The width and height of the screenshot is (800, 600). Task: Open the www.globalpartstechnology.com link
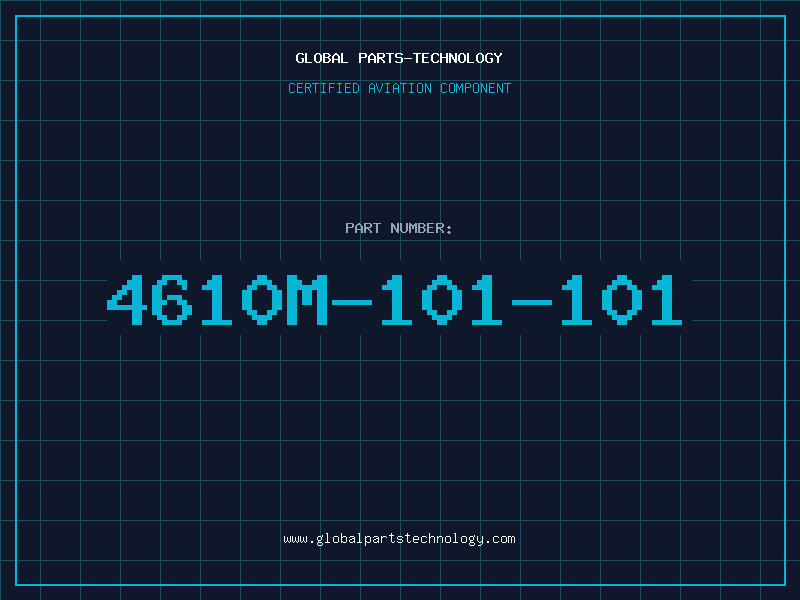click(399, 539)
